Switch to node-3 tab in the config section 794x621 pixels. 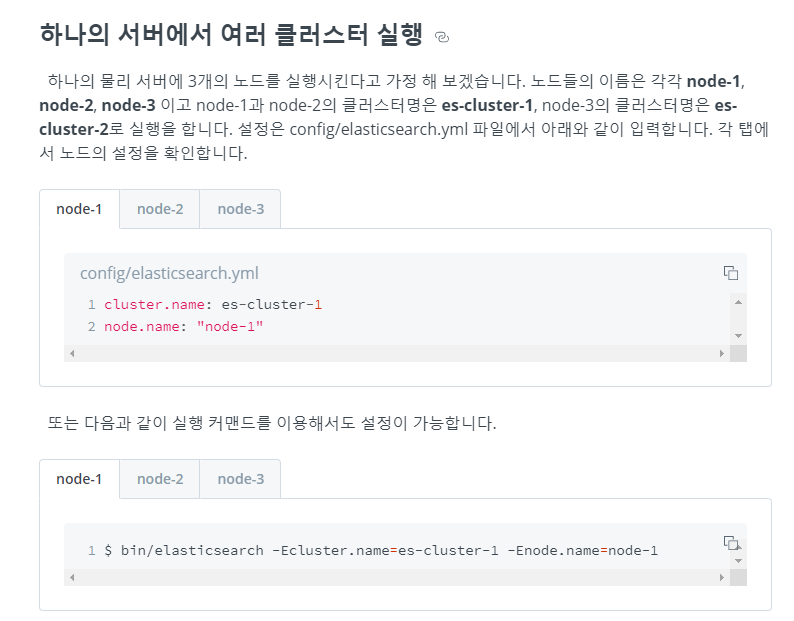tap(240, 209)
